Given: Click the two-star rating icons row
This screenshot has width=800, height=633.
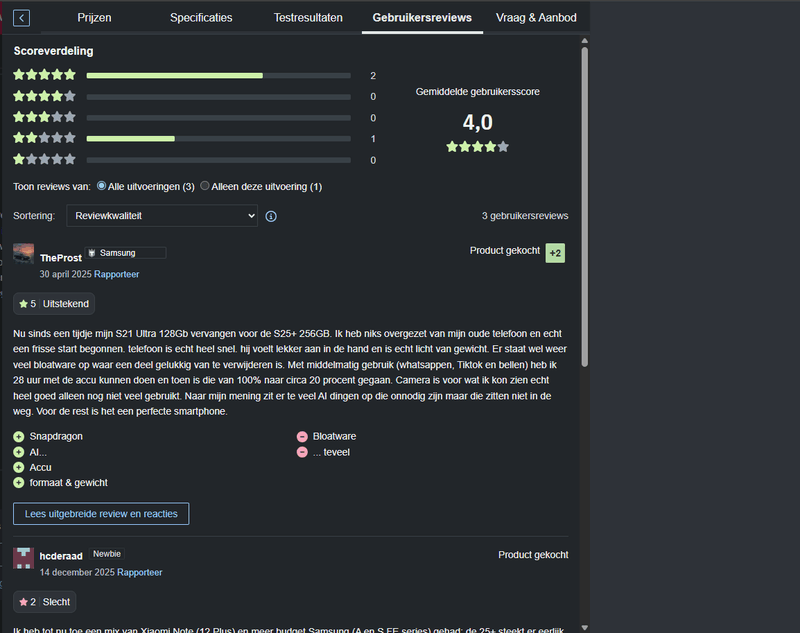Looking at the screenshot, I should click(x=44, y=138).
